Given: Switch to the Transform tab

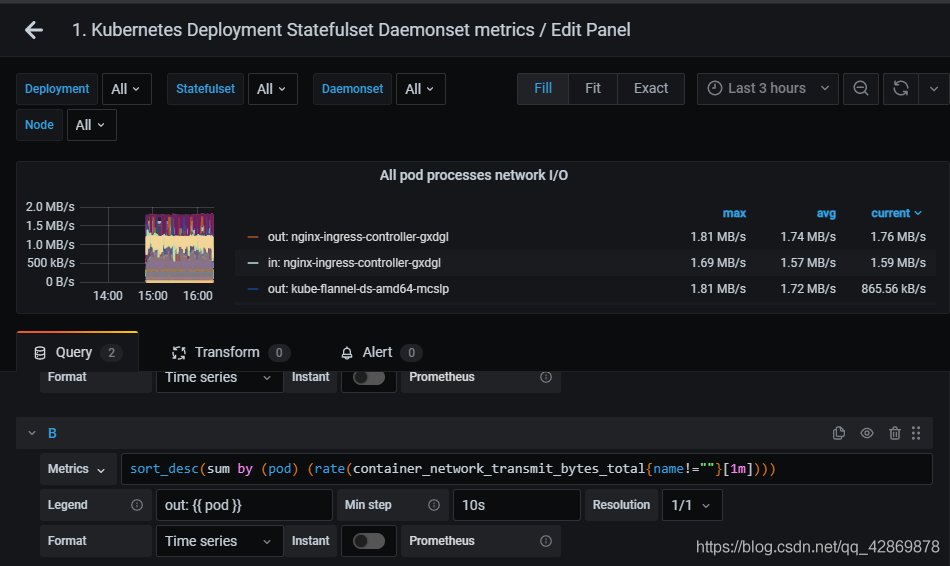Looking at the screenshot, I should 230,352.
